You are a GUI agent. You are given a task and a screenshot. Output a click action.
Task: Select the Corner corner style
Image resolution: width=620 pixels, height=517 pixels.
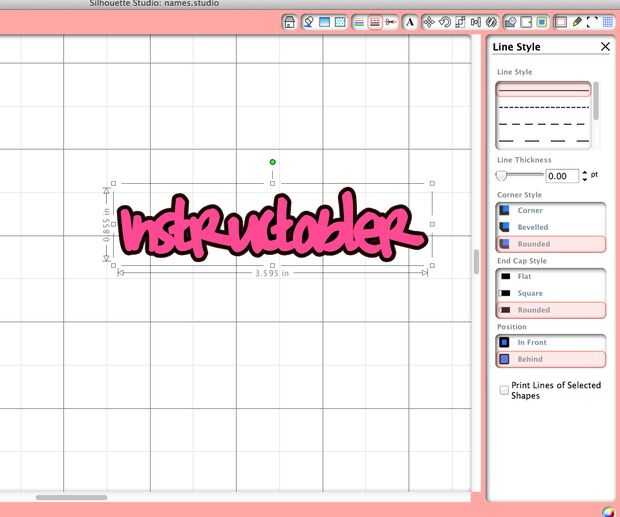click(551, 210)
